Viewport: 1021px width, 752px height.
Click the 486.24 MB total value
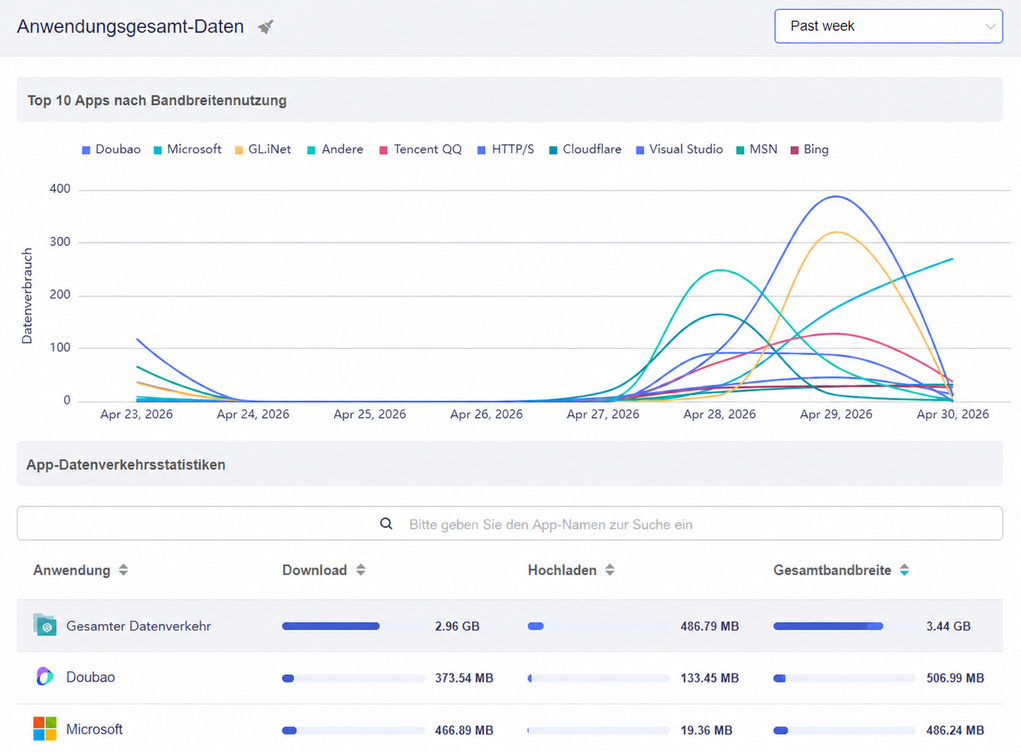pyautogui.click(x=955, y=730)
